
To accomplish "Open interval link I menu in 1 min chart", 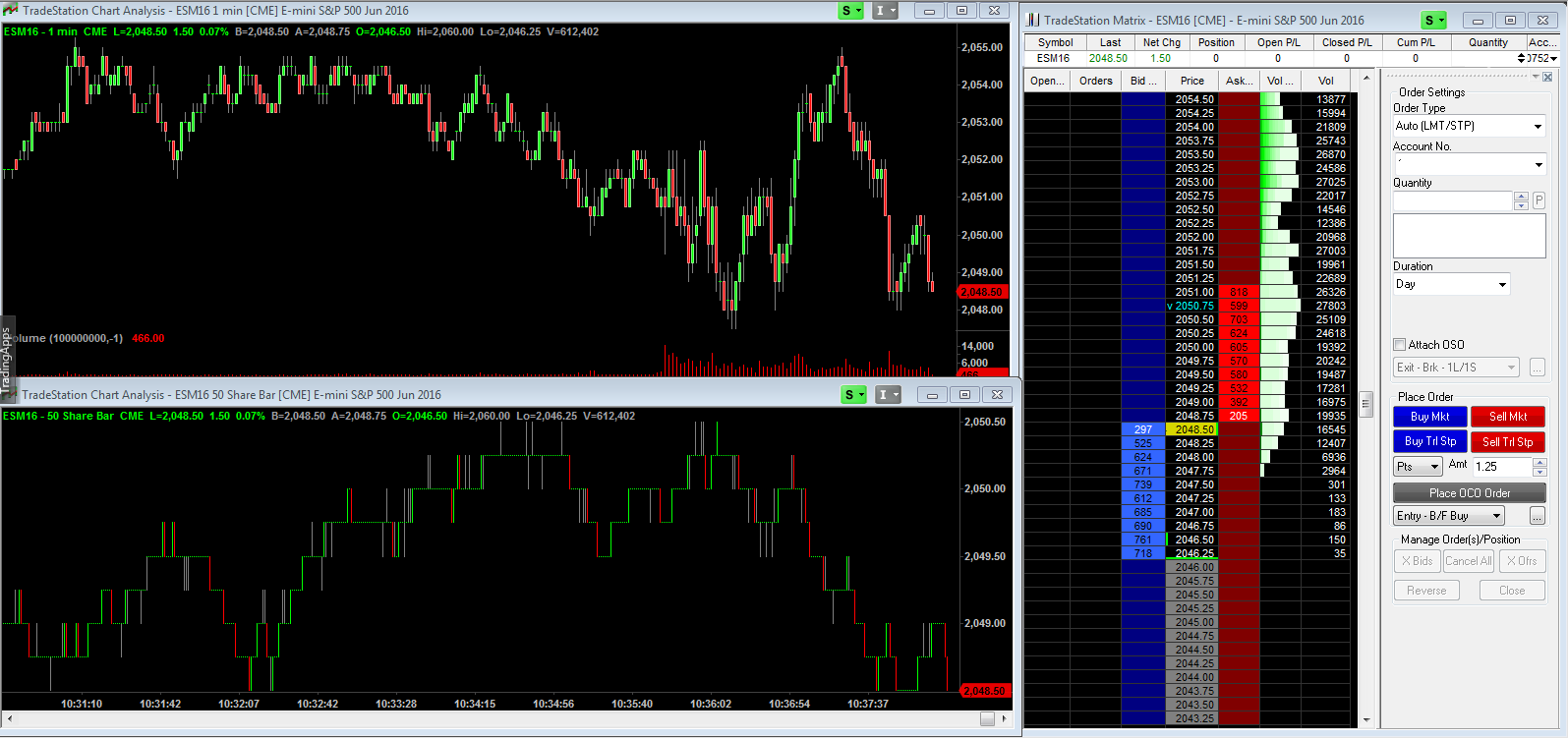I will tap(886, 11).
